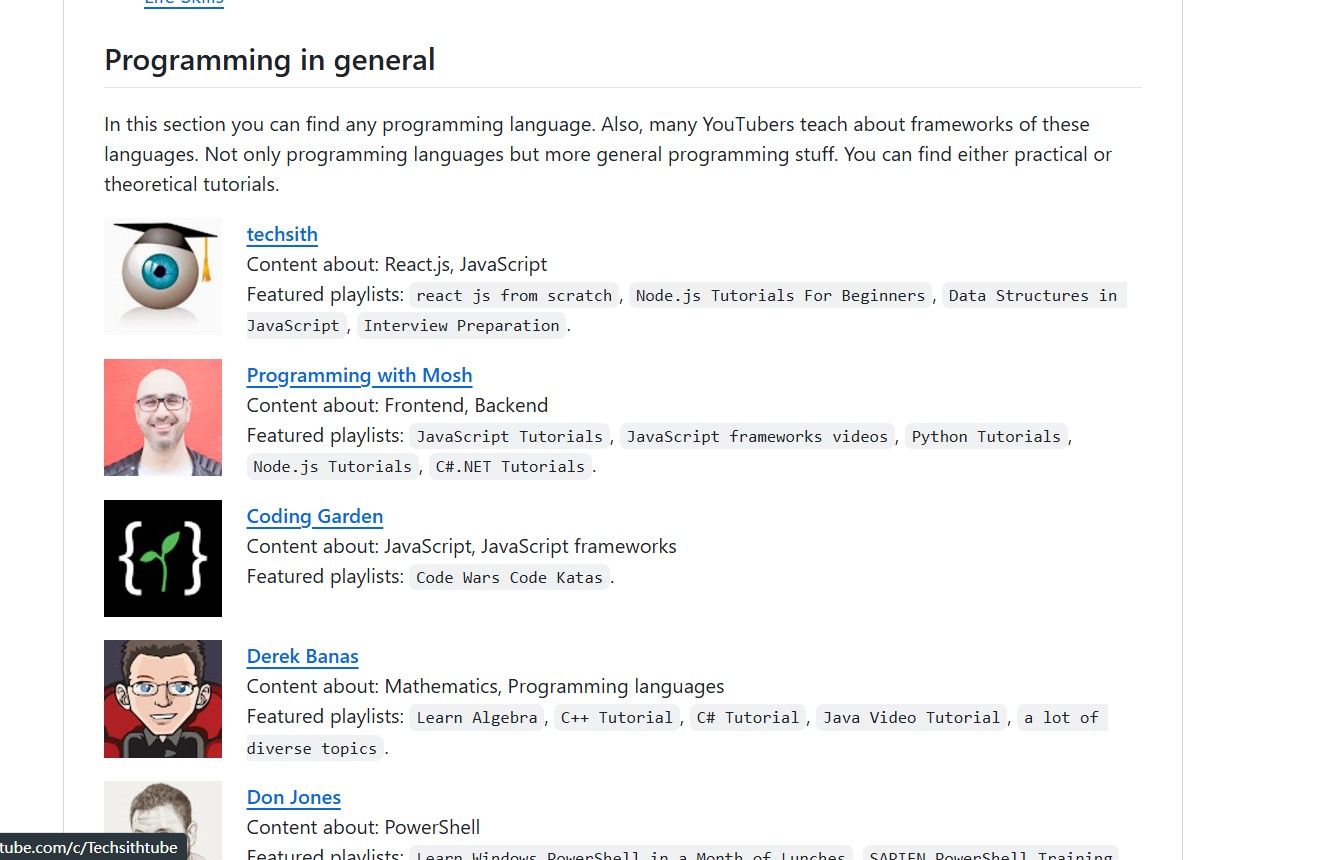
Task: Click the Life Skills link at top
Action: click(x=184, y=3)
